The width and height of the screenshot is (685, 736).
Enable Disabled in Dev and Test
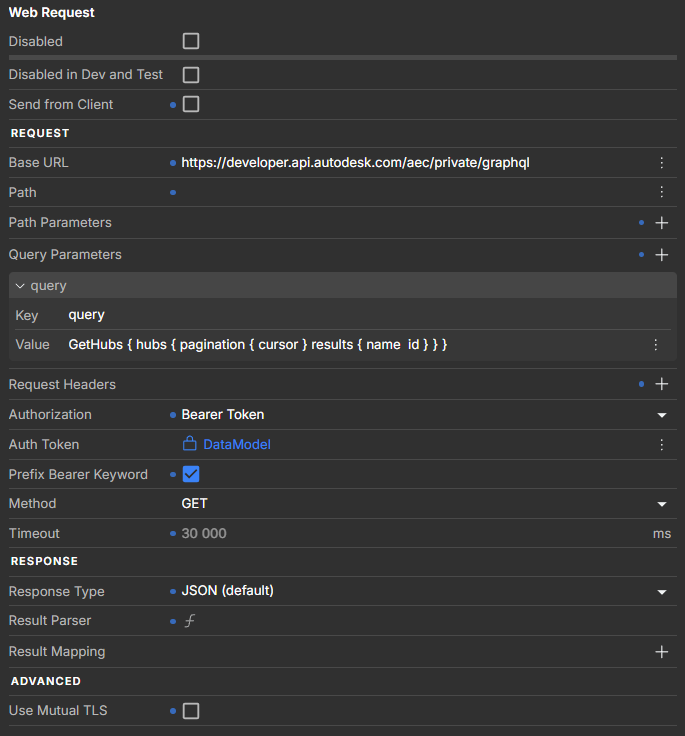pyautogui.click(x=191, y=75)
